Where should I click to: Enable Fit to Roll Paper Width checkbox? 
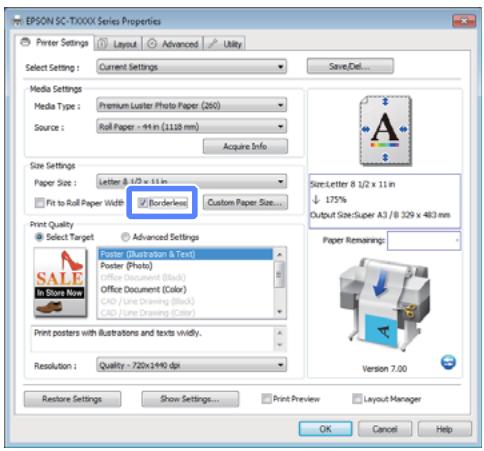click(x=40, y=203)
